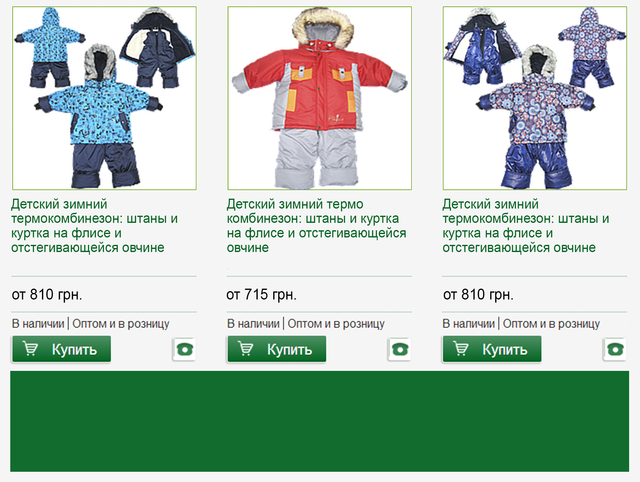
Task: Click 'от 715 грн.' price text
Action: (x=261, y=294)
